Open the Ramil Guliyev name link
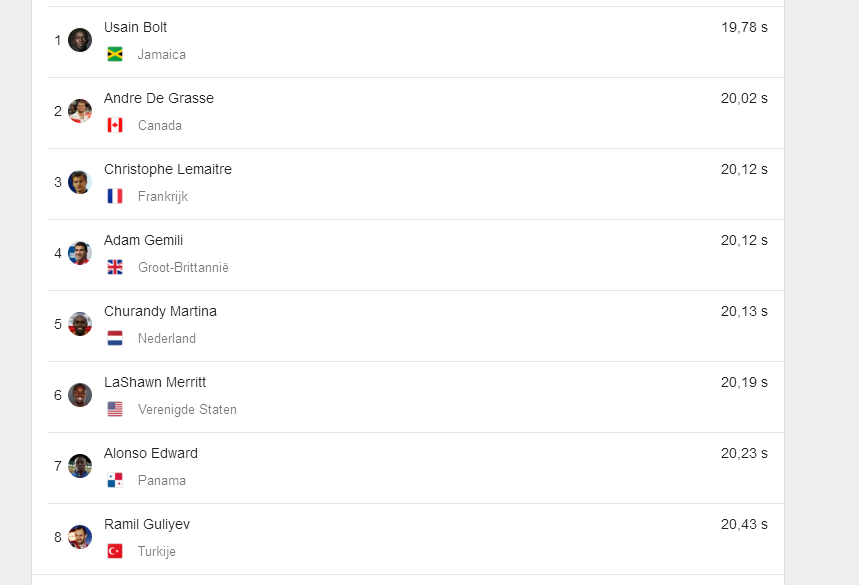The width and height of the screenshot is (859, 585). (x=147, y=525)
